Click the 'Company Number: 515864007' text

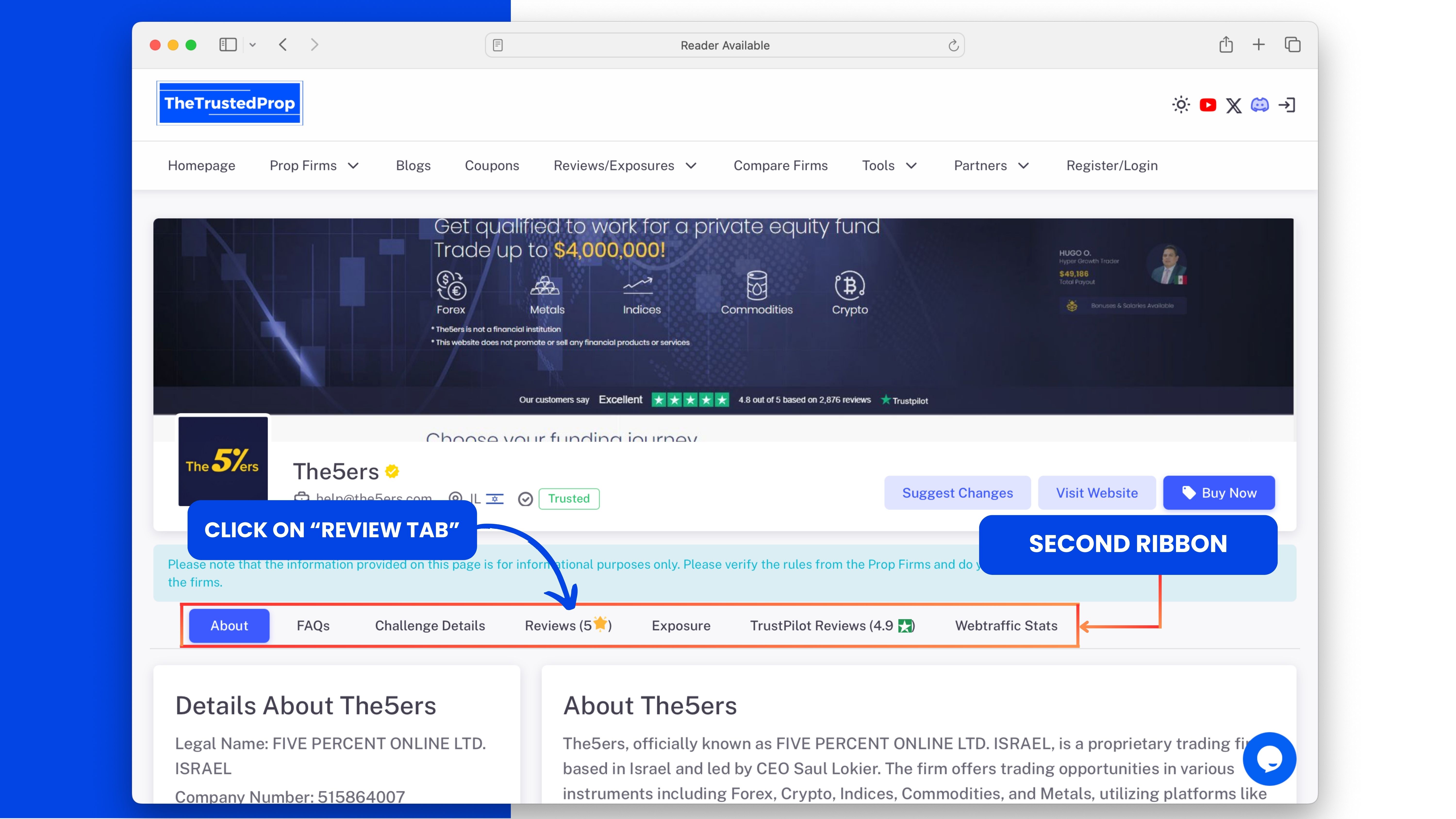click(x=290, y=796)
